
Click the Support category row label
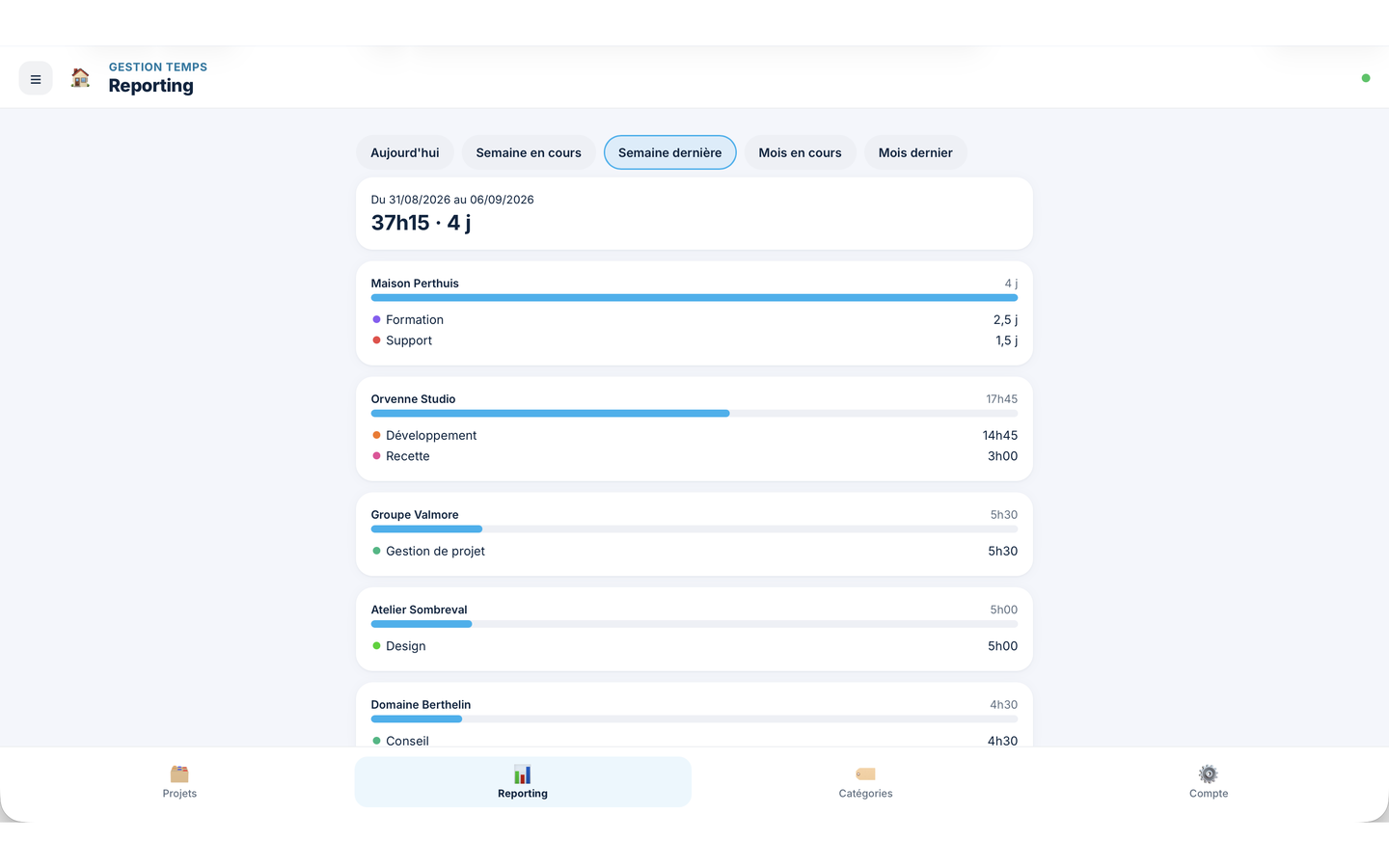pos(409,340)
